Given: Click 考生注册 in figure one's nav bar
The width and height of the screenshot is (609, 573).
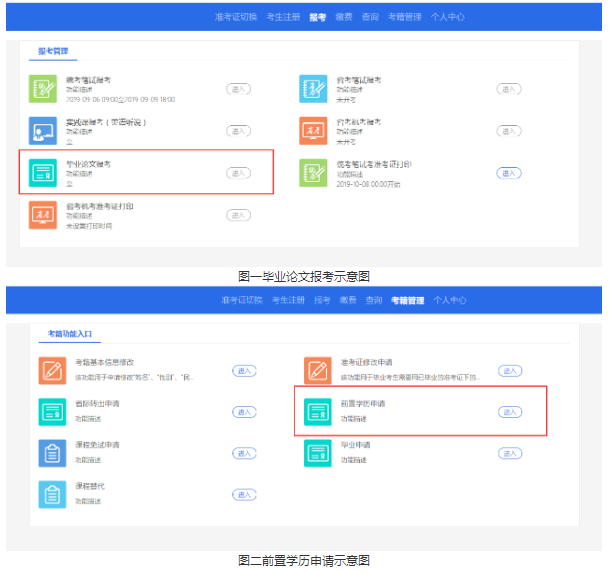Looking at the screenshot, I should (283, 17).
